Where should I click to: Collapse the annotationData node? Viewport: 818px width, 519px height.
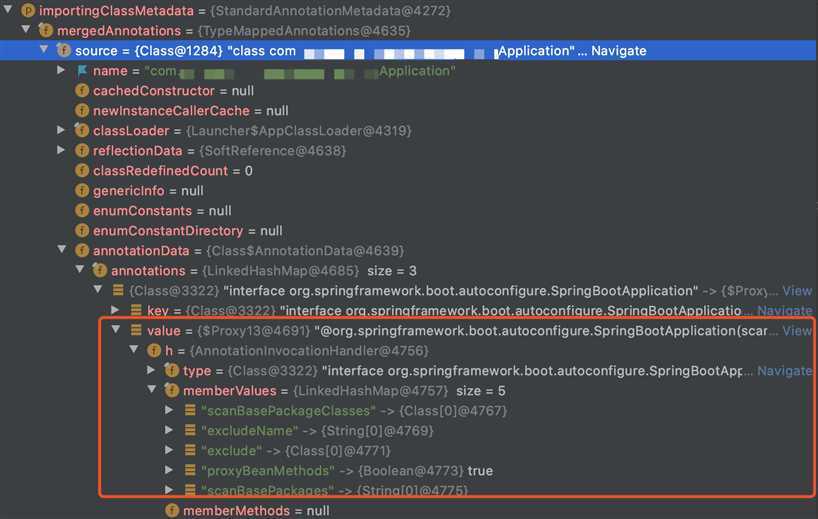click(x=62, y=249)
